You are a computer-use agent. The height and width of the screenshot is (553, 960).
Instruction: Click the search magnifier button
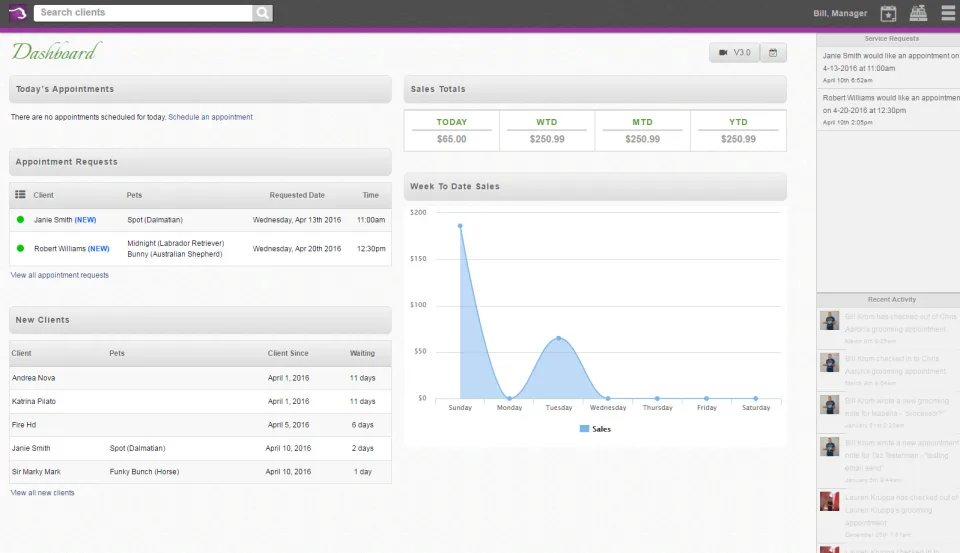pyautogui.click(x=262, y=13)
